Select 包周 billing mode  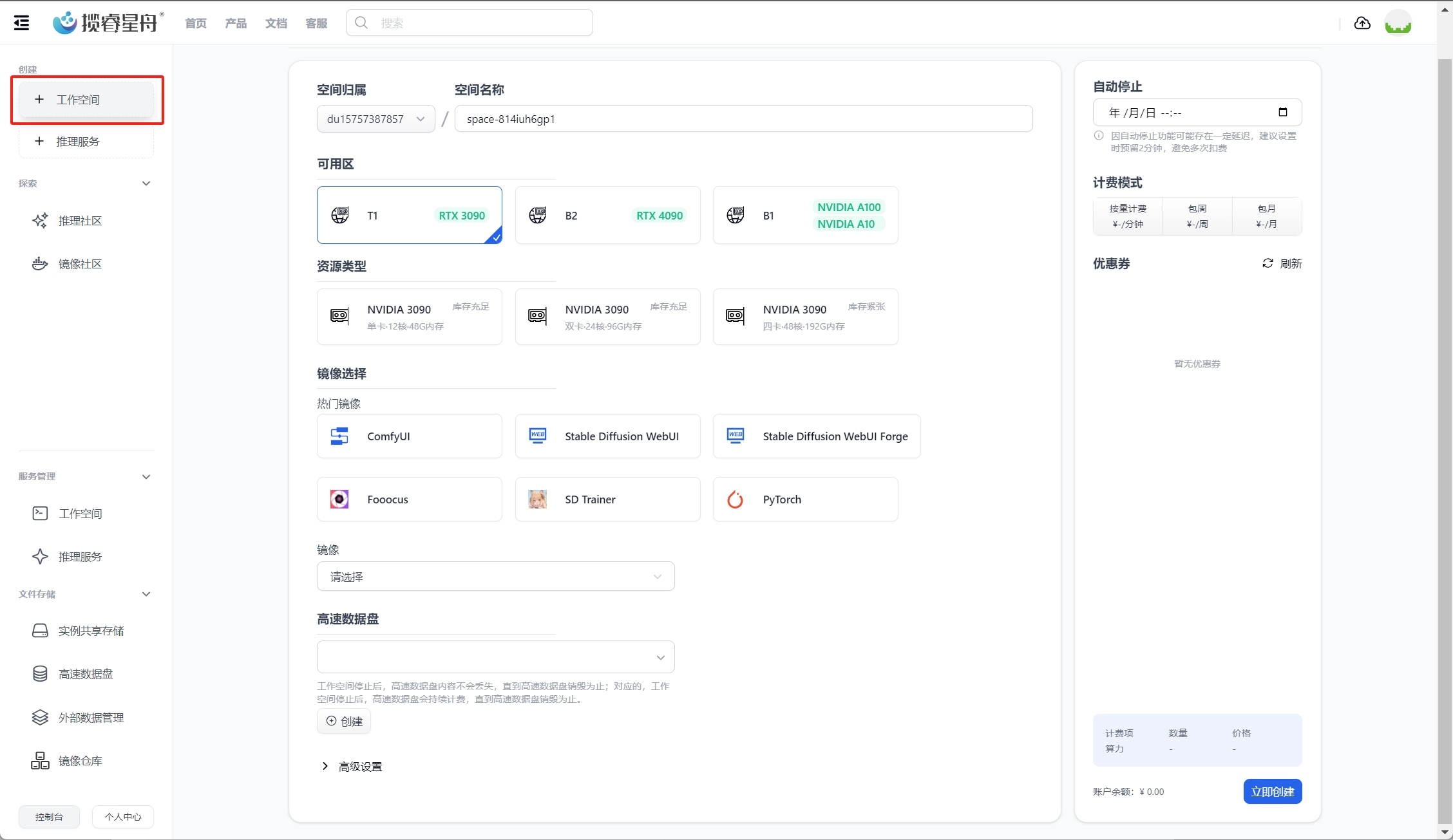1197,216
